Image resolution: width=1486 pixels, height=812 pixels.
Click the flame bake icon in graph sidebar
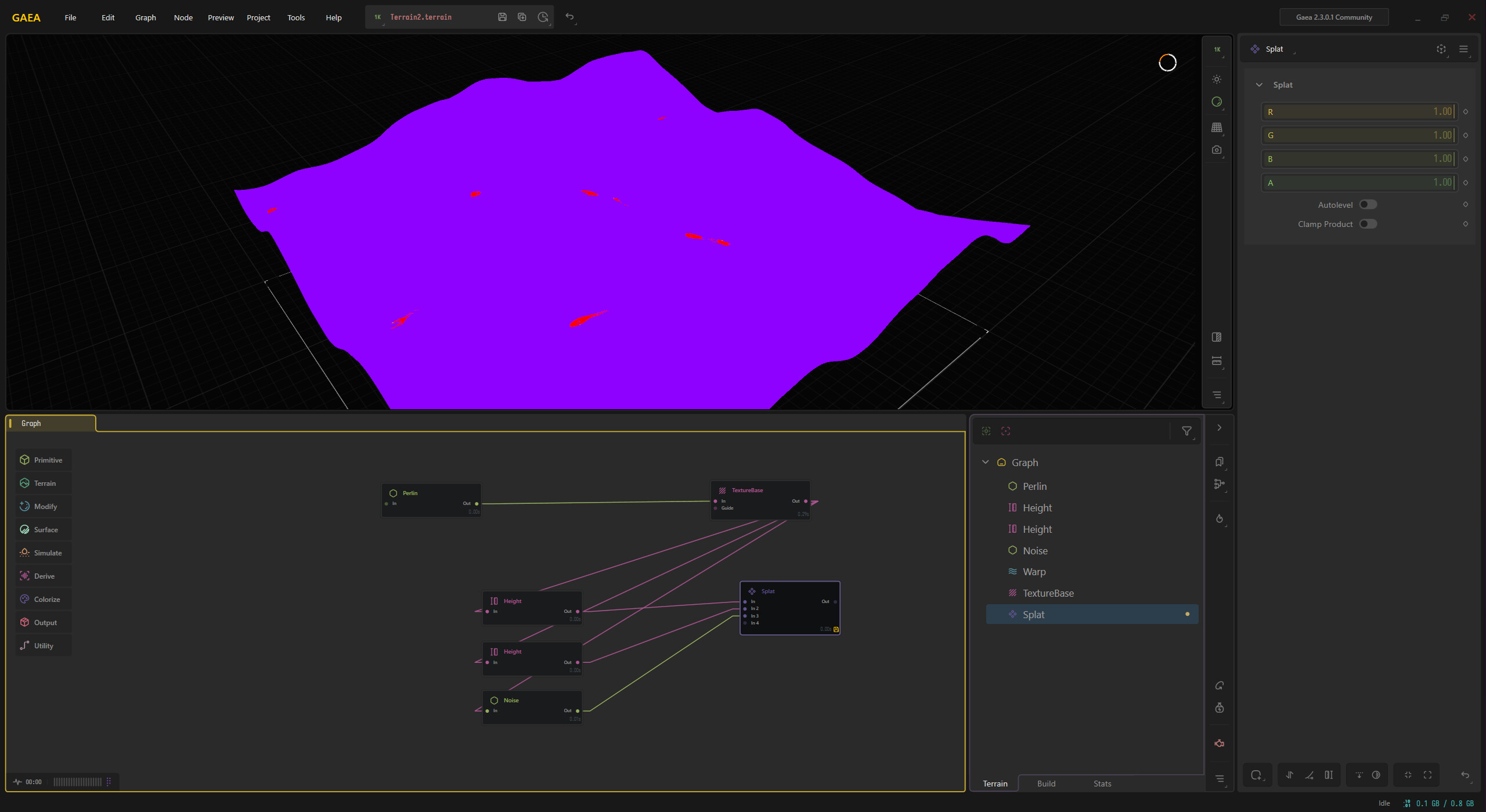(1219, 518)
